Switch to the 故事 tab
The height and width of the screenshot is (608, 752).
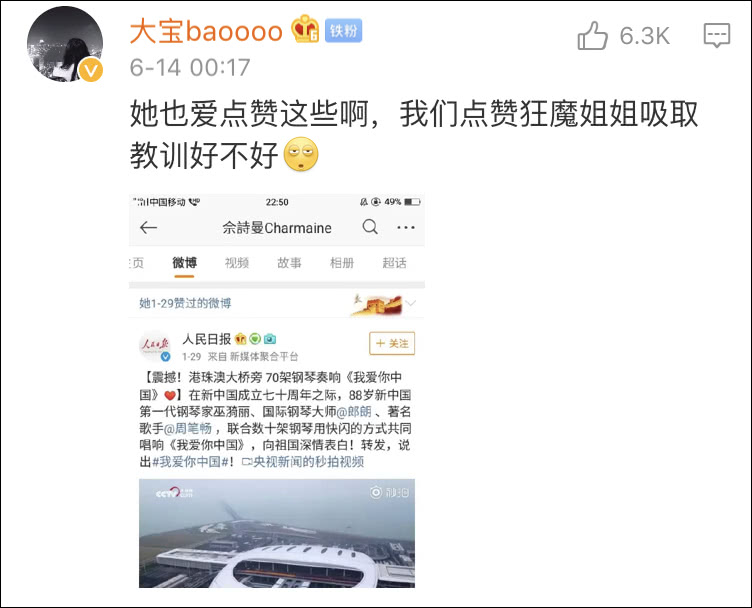[289, 263]
